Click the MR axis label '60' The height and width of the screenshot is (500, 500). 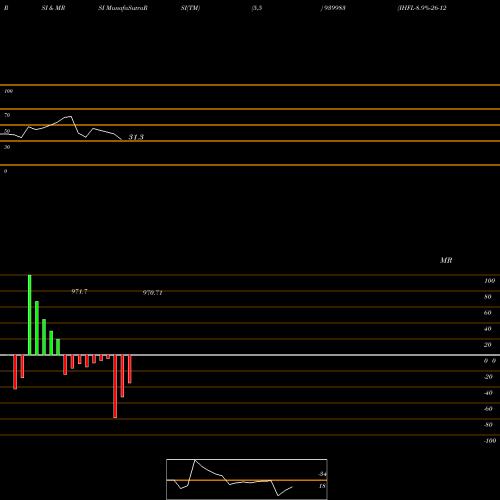[x=488, y=313]
